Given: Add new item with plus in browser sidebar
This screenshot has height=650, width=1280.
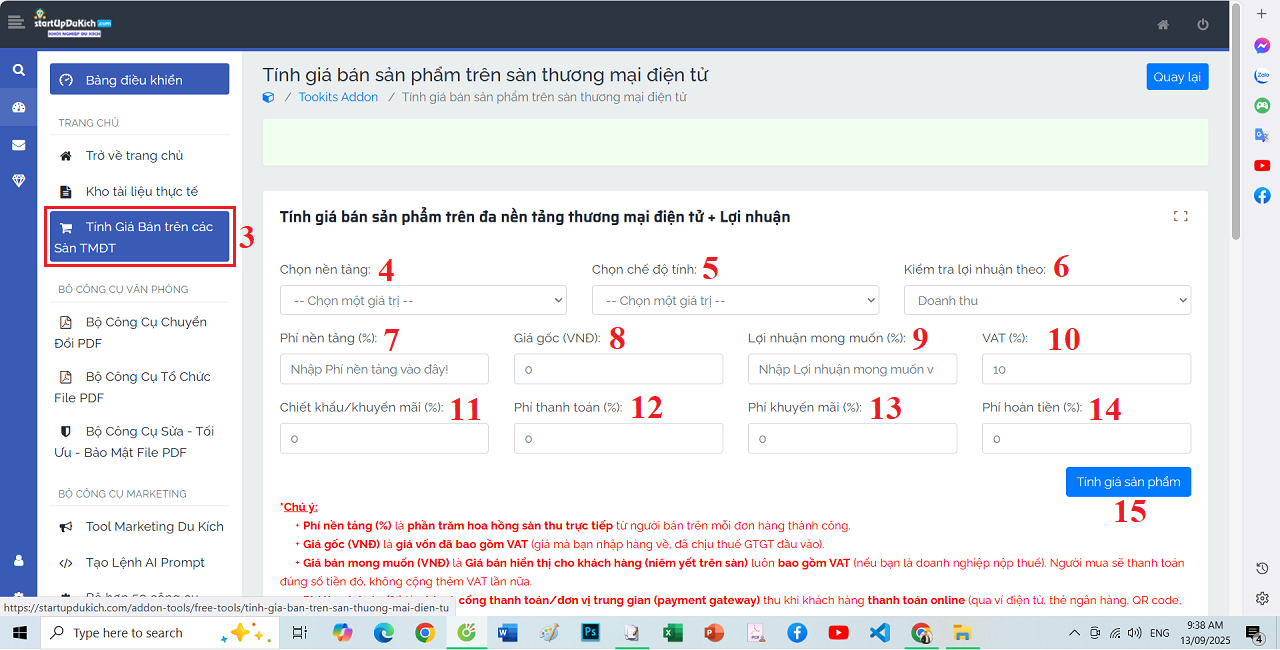Looking at the screenshot, I should pyautogui.click(x=1262, y=13).
